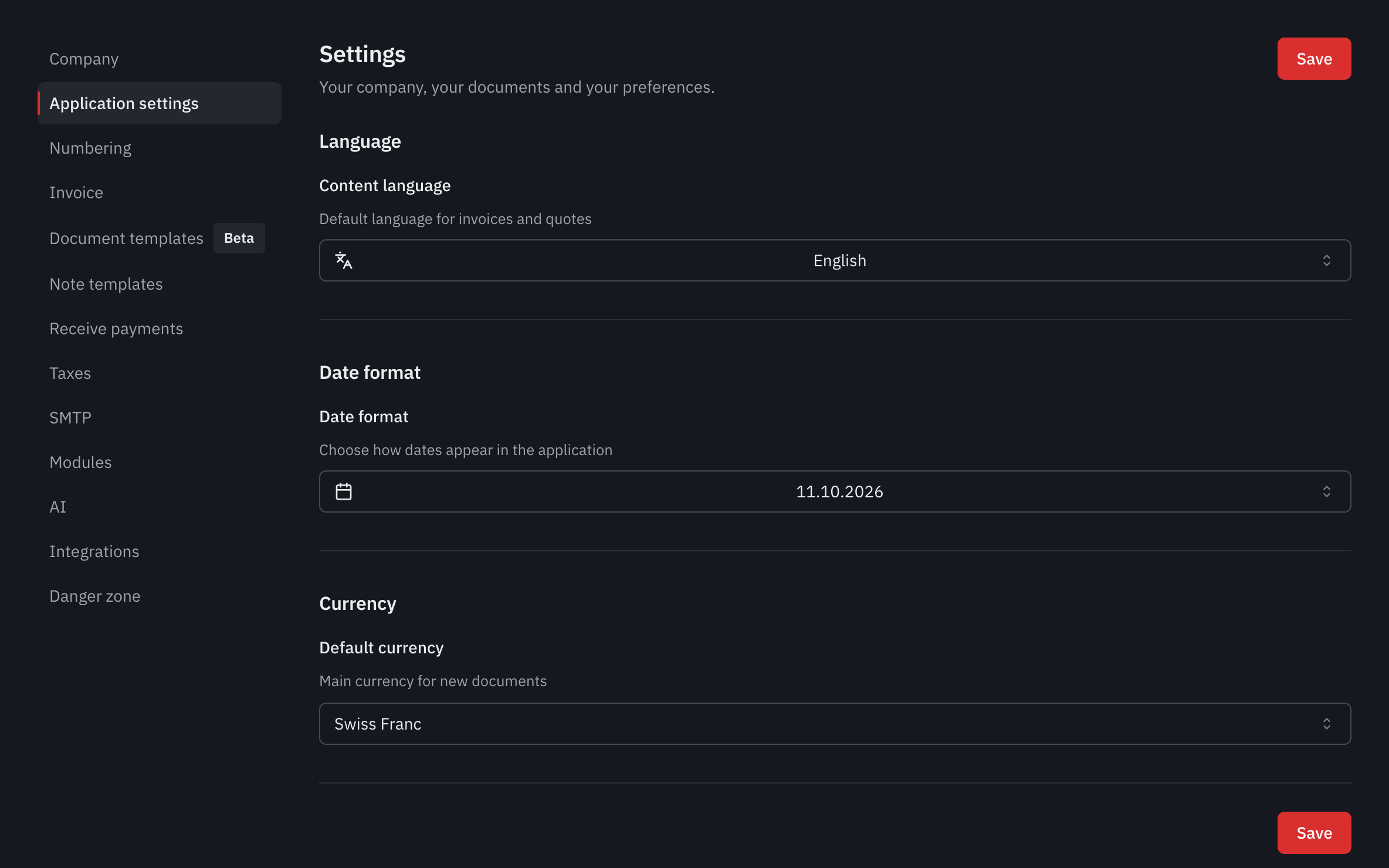Image resolution: width=1389 pixels, height=868 pixels.
Task: Click the 'Content language' label
Action: click(385, 185)
